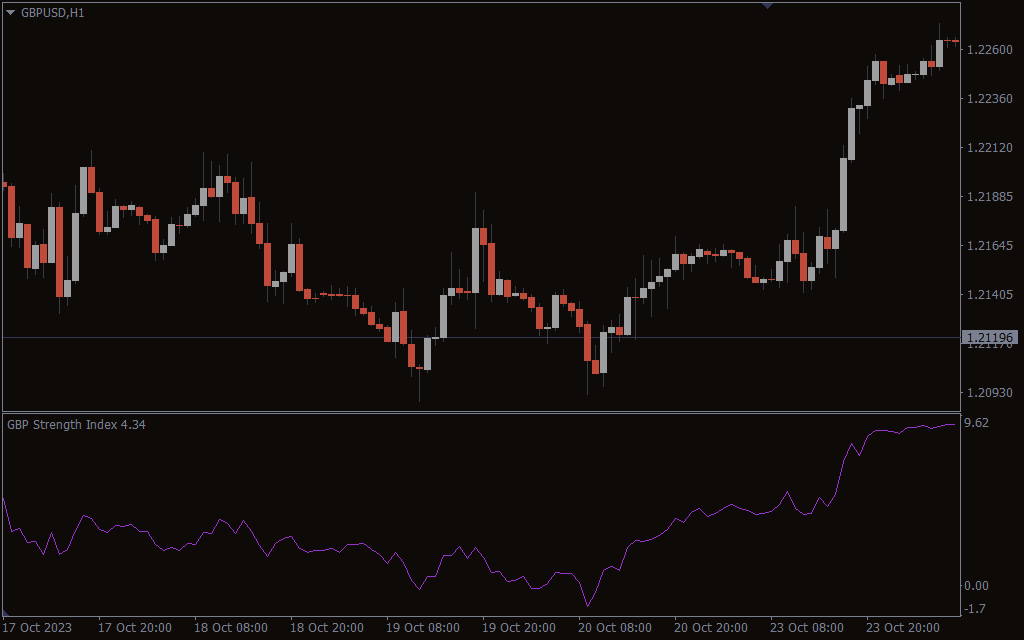Click the 1.22600 price axis label

990,50
